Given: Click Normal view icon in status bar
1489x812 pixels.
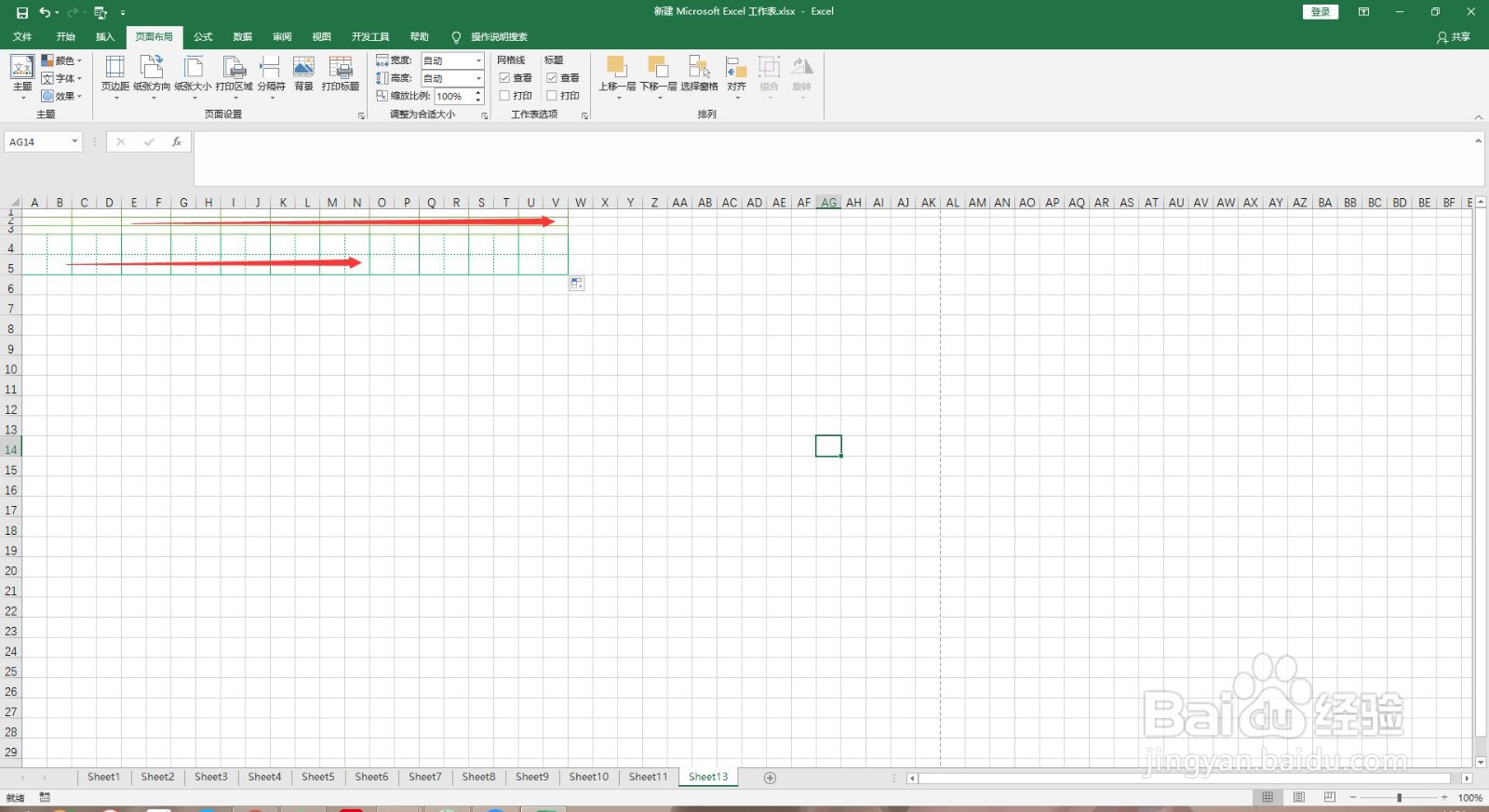Looking at the screenshot, I should click(x=1268, y=797).
